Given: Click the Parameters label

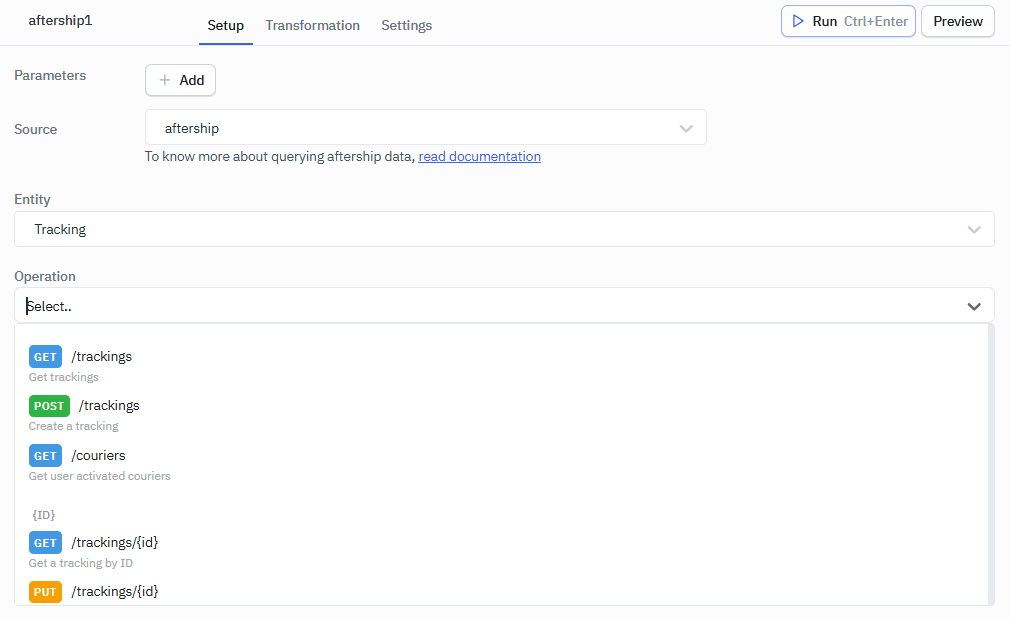Looking at the screenshot, I should click(50, 75).
